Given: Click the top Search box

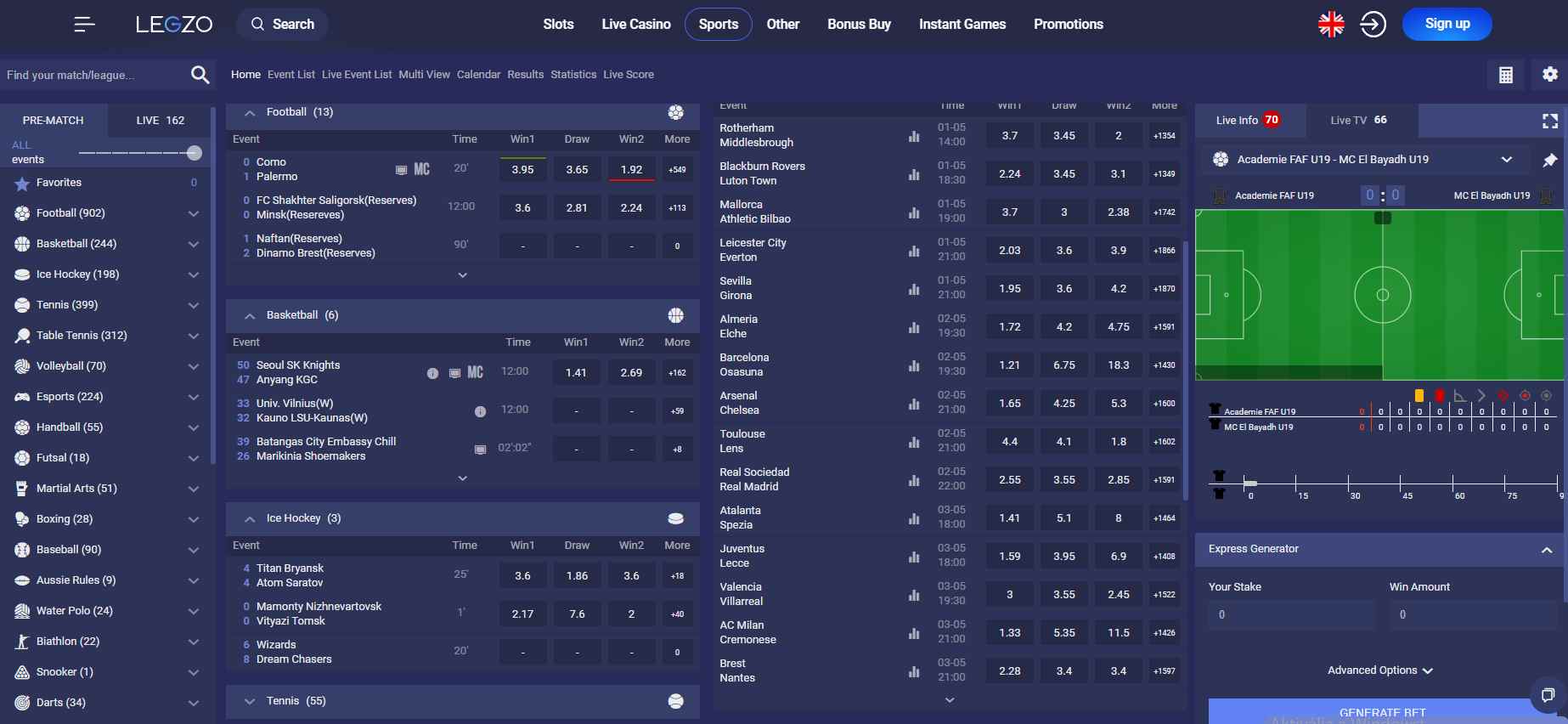Looking at the screenshot, I should 282,25.
